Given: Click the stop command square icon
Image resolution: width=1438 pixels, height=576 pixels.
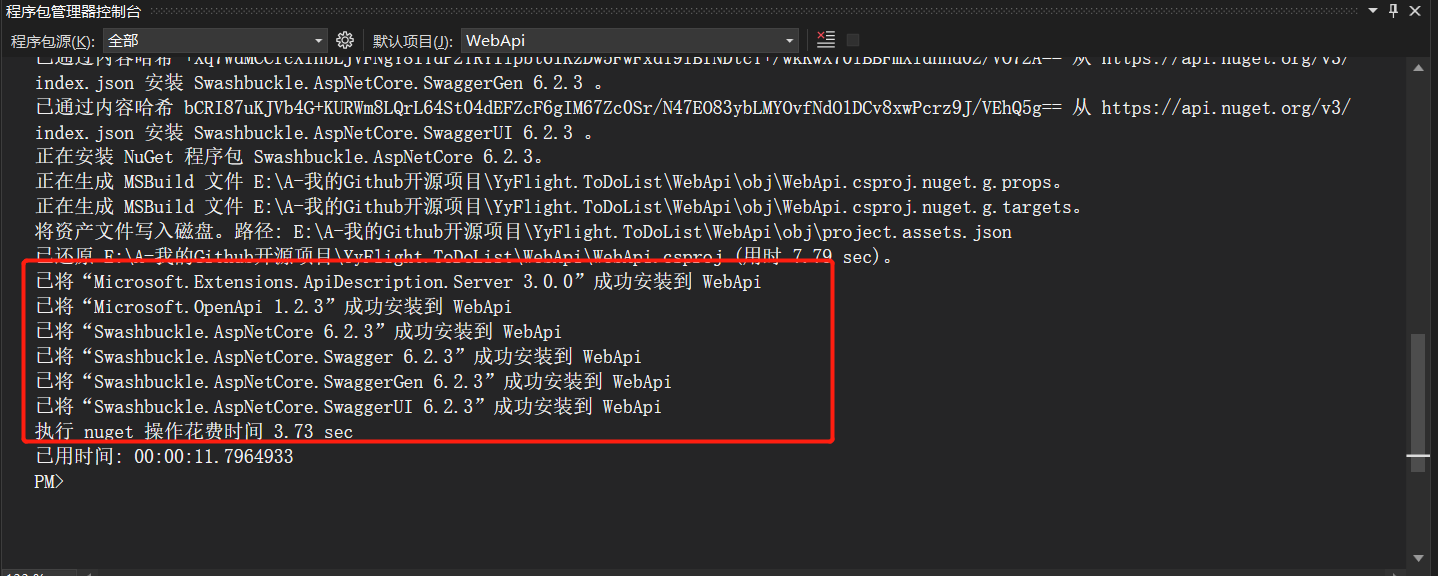Looking at the screenshot, I should click(851, 39).
